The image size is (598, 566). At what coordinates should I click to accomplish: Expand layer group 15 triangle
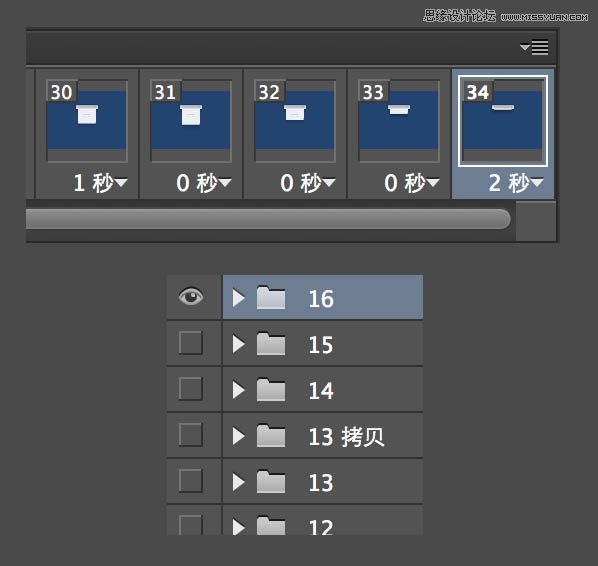[x=238, y=344]
